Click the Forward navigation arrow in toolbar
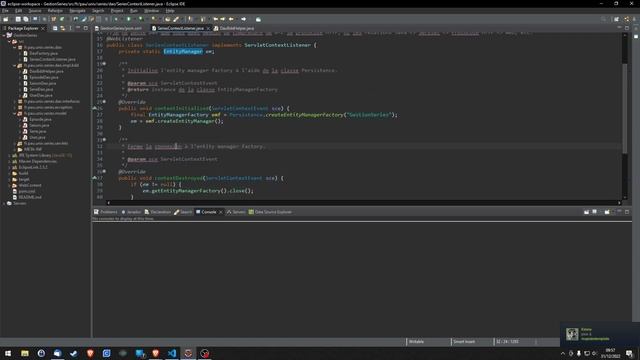Screen dimensions: 640x360 243,19
